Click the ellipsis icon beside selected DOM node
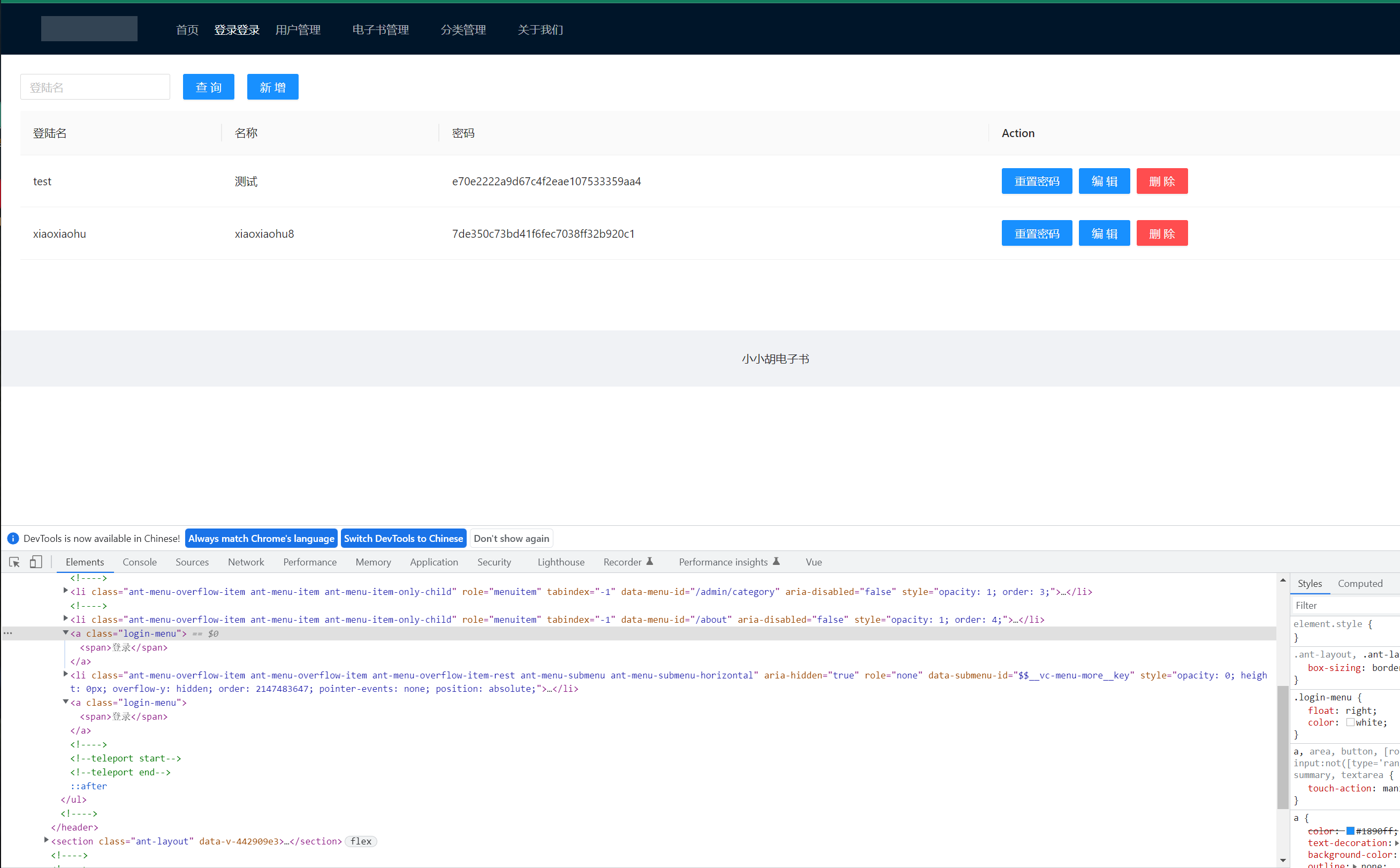Screen dimensions: 1400x868 tap(8, 633)
